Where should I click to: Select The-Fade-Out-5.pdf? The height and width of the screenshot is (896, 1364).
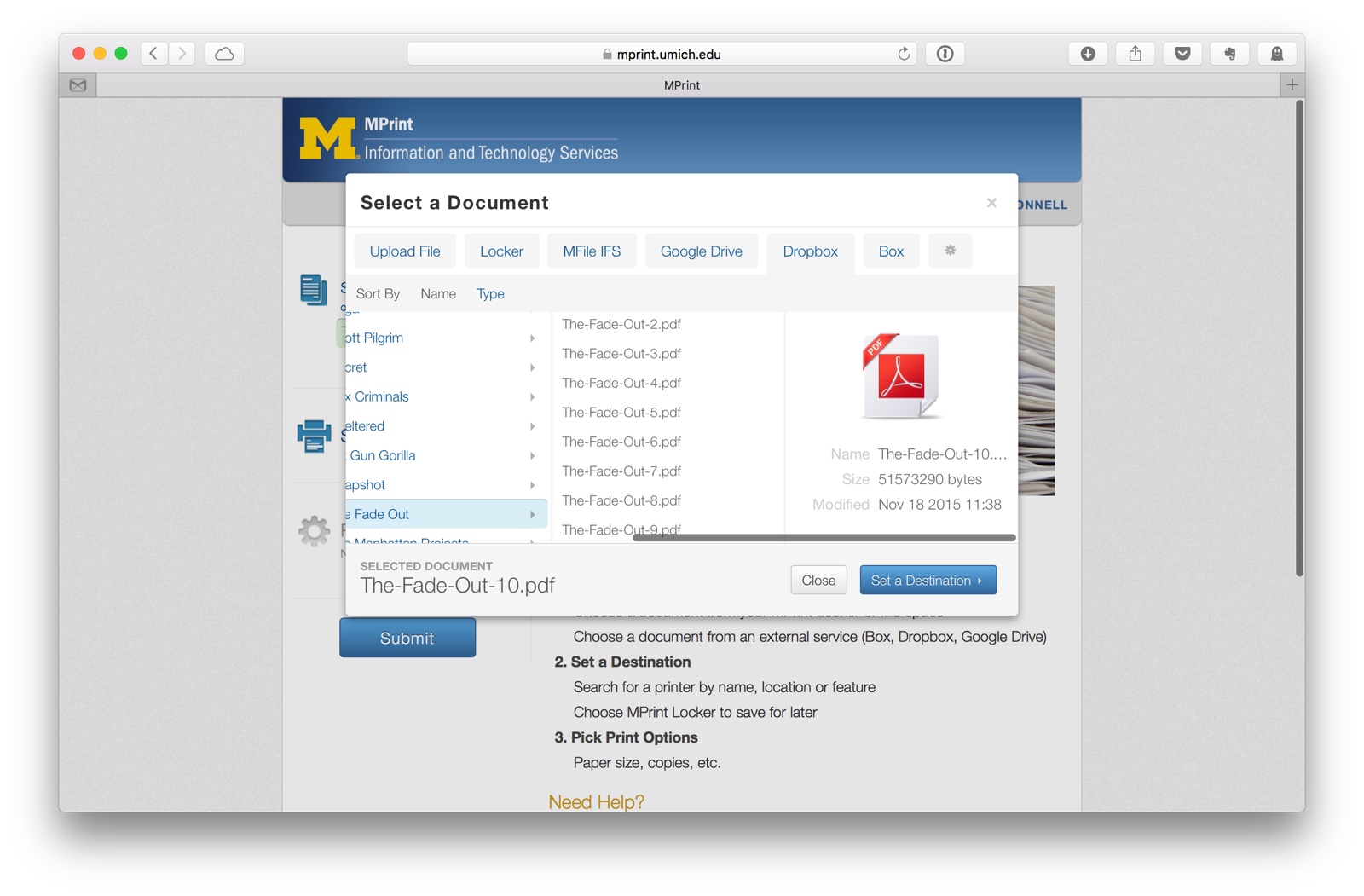coord(621,412)
